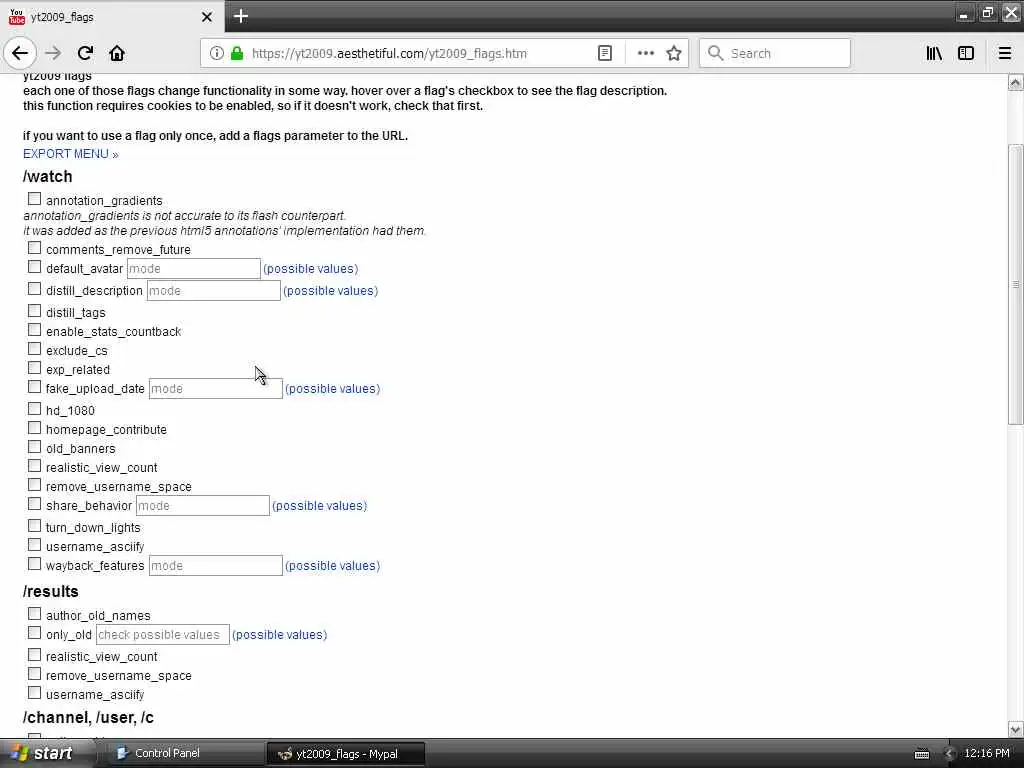The image size is (1024, 768).
Task: Click the page vertical scrollbar thumb
Action: click(1016, 285)
